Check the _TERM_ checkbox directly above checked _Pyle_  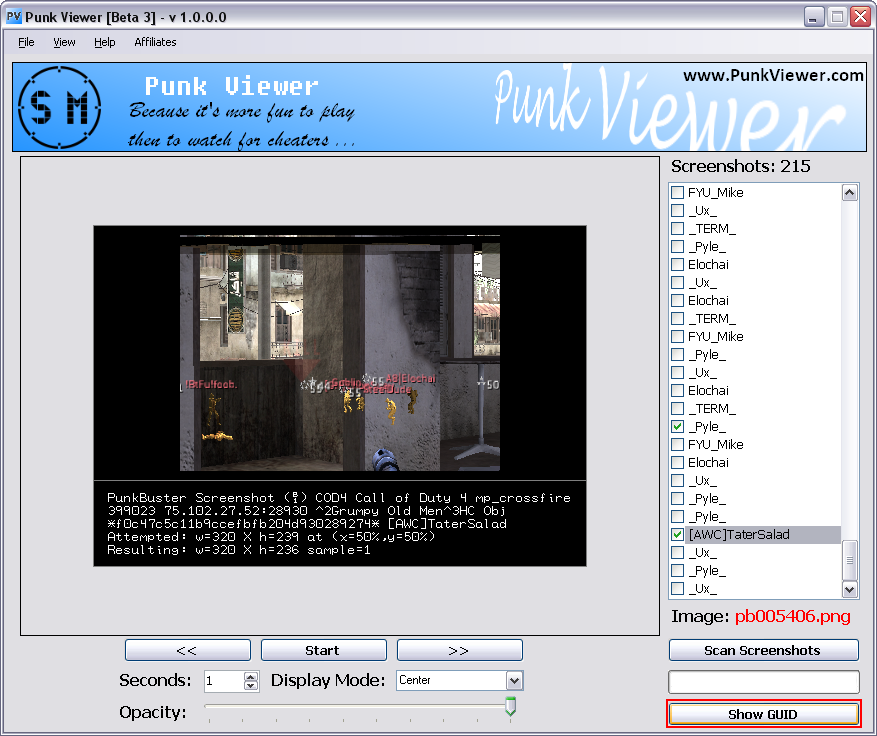pyautogui.click(x=678, y=409)
